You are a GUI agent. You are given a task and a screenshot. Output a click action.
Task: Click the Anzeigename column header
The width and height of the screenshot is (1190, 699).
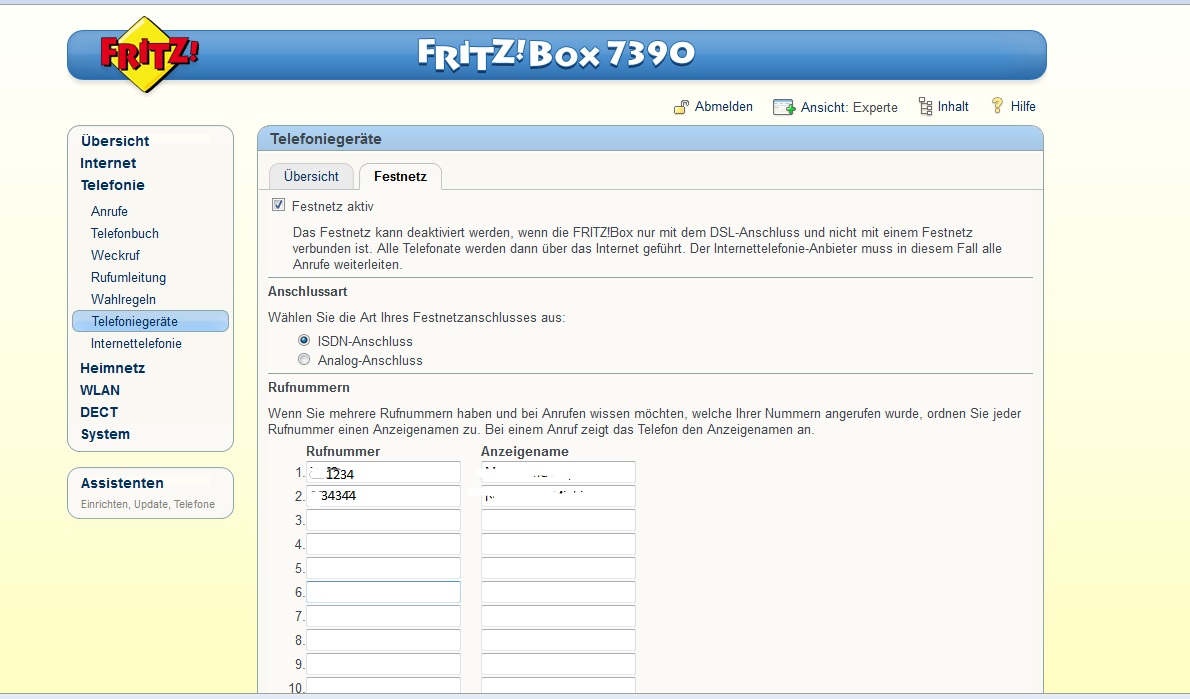point(524,452)
